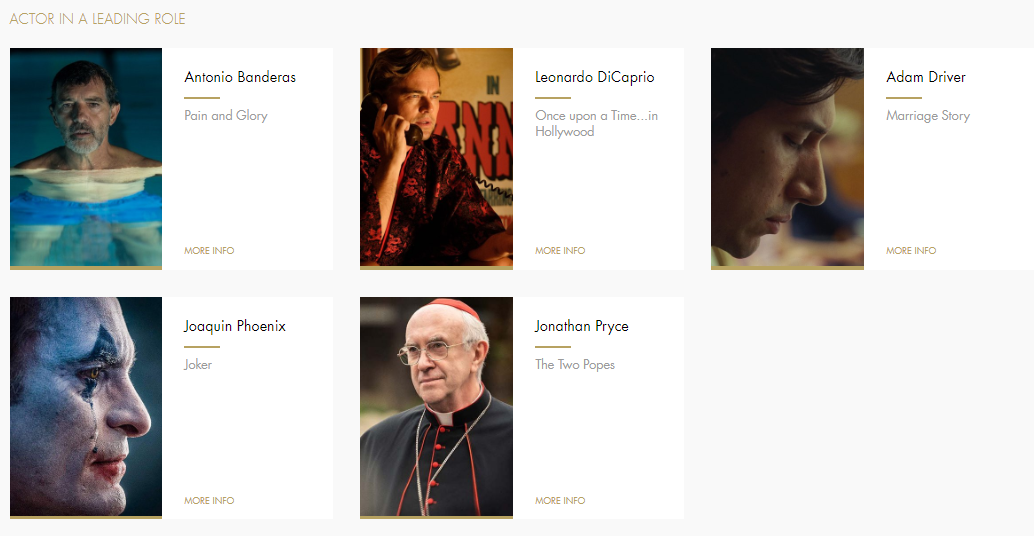
Task: Open More Info for Antonio Banderas
Action: tap(209, 251)
